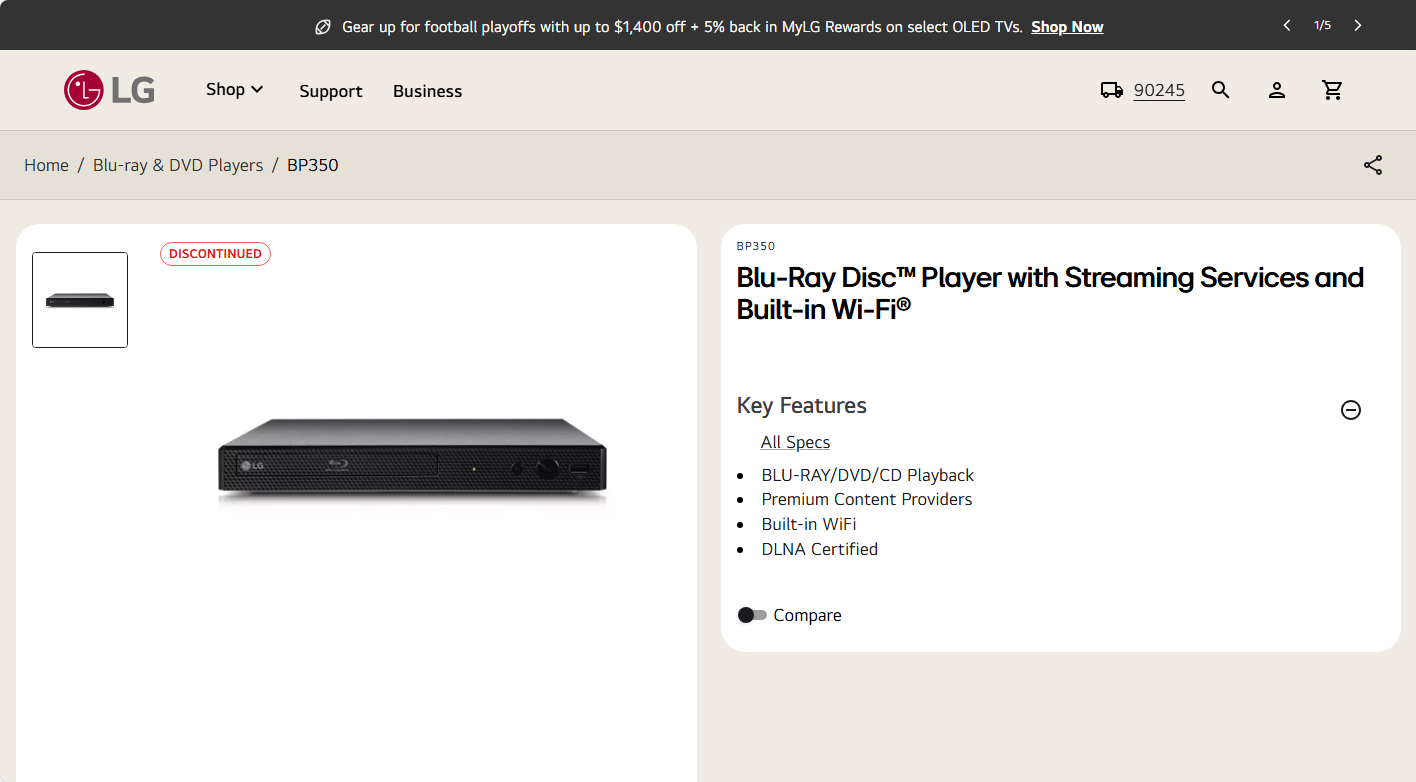Open Blu-ray & DVD Players breadcrumb
This screenshot has height=782, width=1416.
pos(178,165)
